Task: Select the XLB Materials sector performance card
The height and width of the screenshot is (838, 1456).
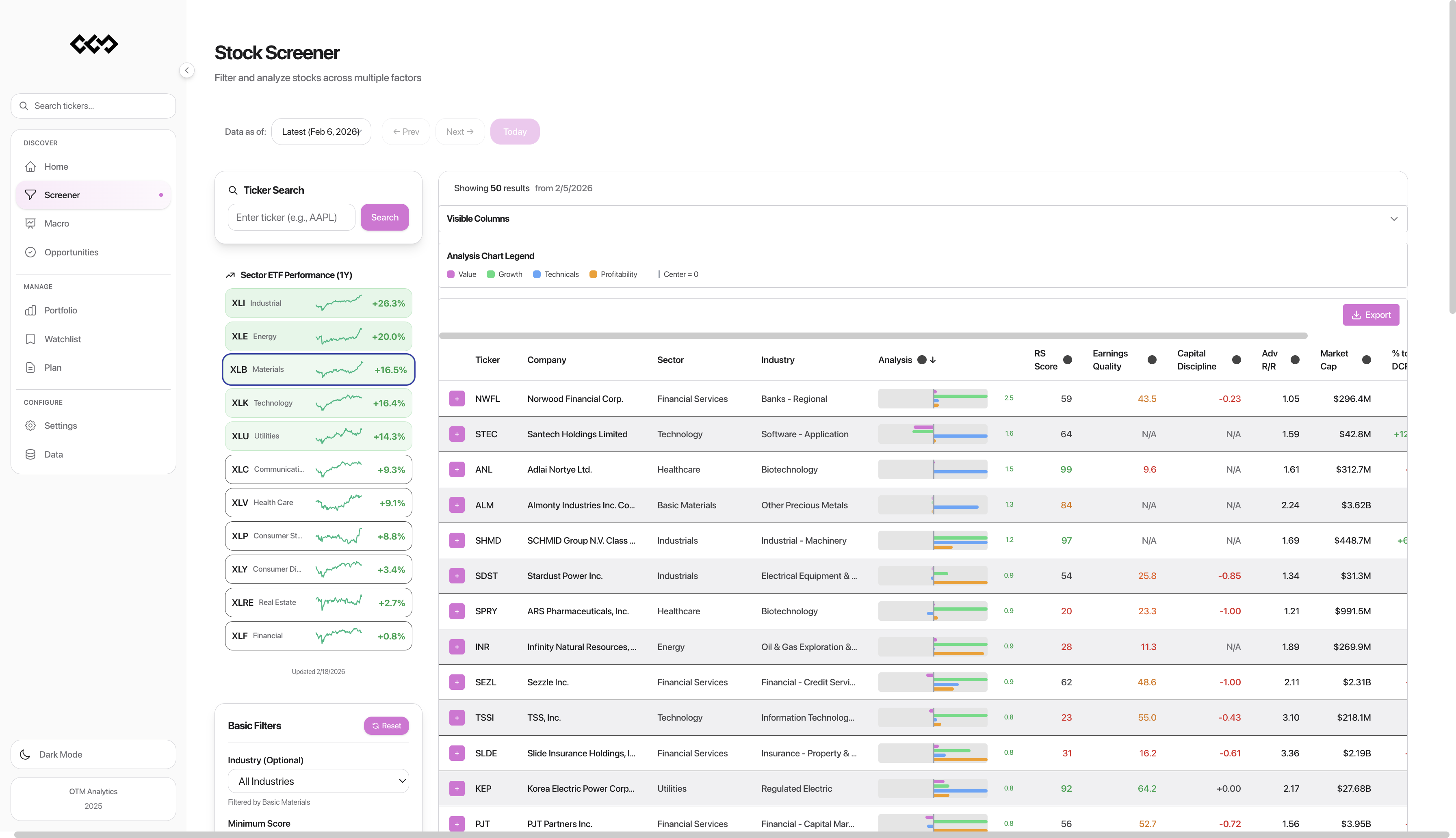Action: tap(318, 369)
